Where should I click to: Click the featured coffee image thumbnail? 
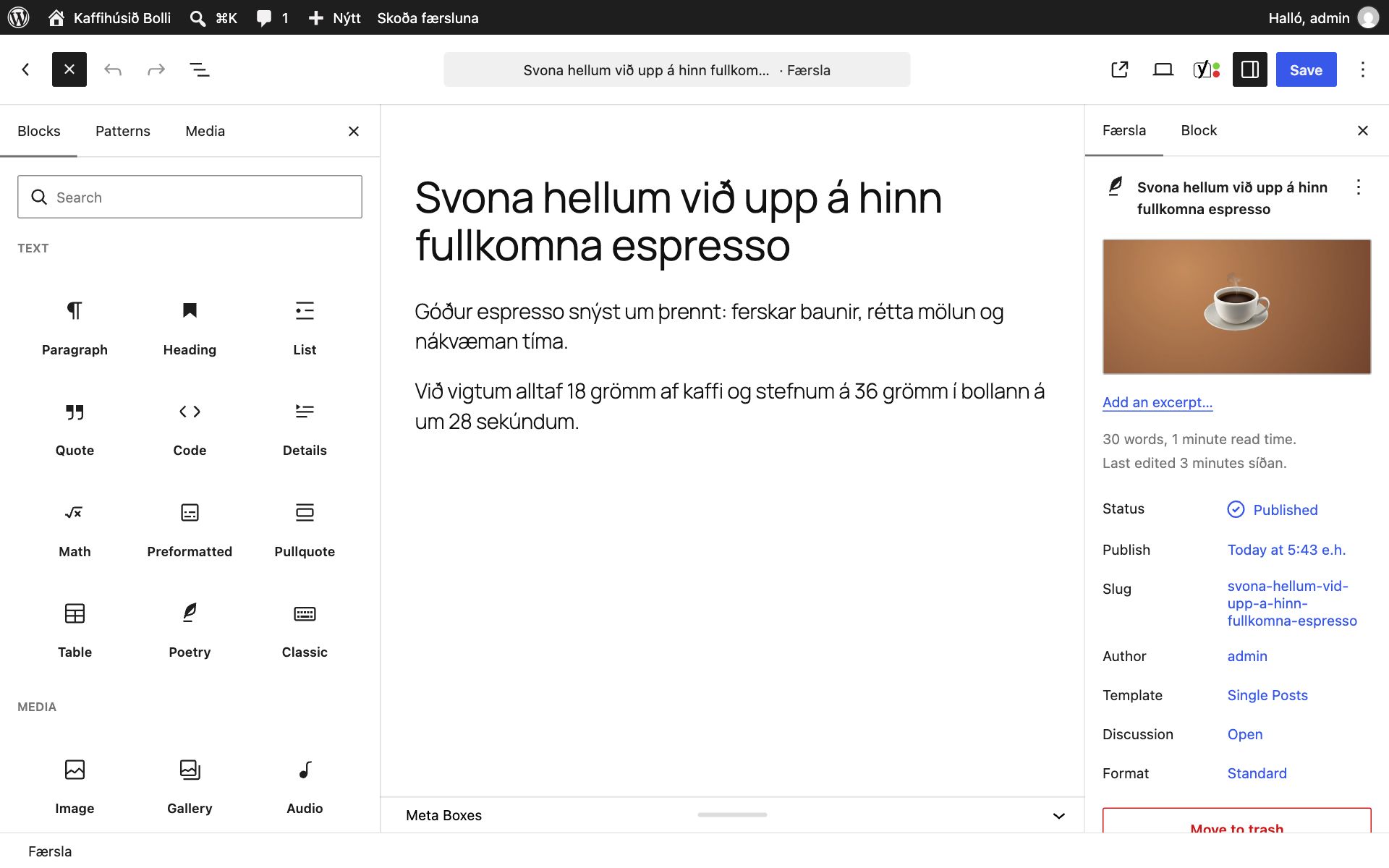point(1236,307)
